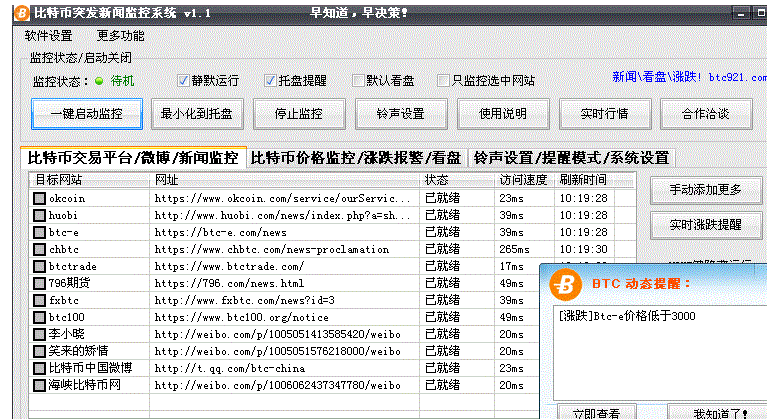
Task: Click the icon beside btc-e in the list
Action: 39,232
